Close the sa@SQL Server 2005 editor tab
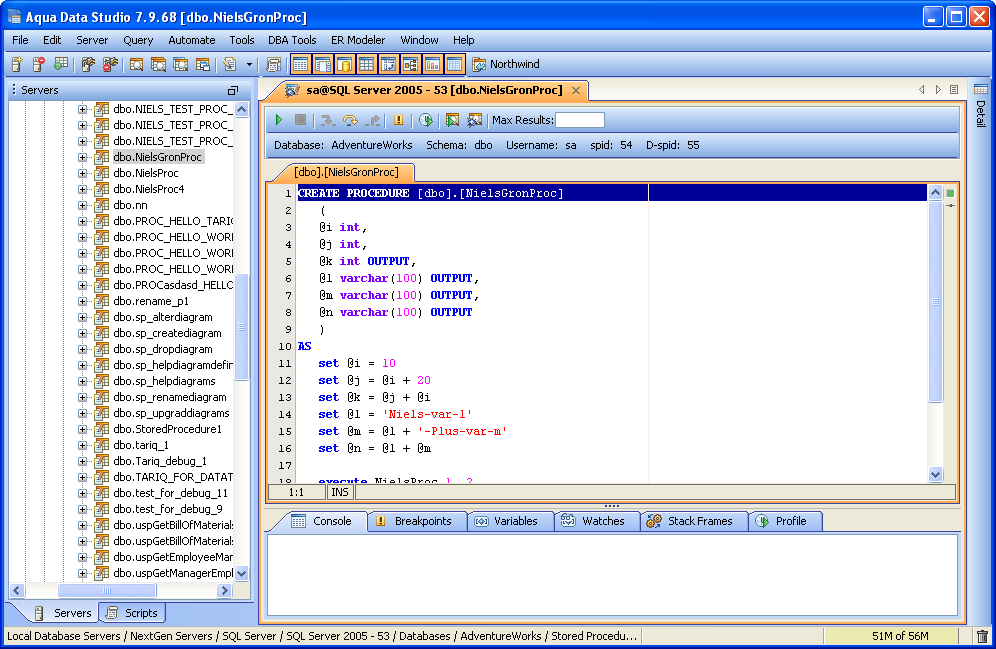The height and width of the screenshot is (649, 996). click(x=576, y=90)
